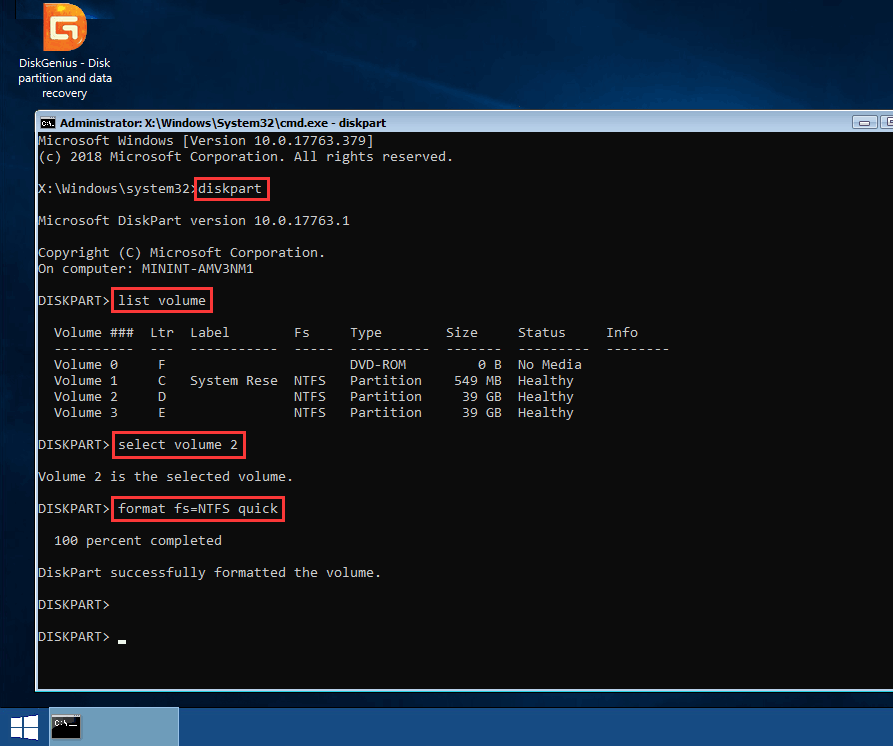
Task: Click the cmd.exe icon in the title bar
Action: 47,122
